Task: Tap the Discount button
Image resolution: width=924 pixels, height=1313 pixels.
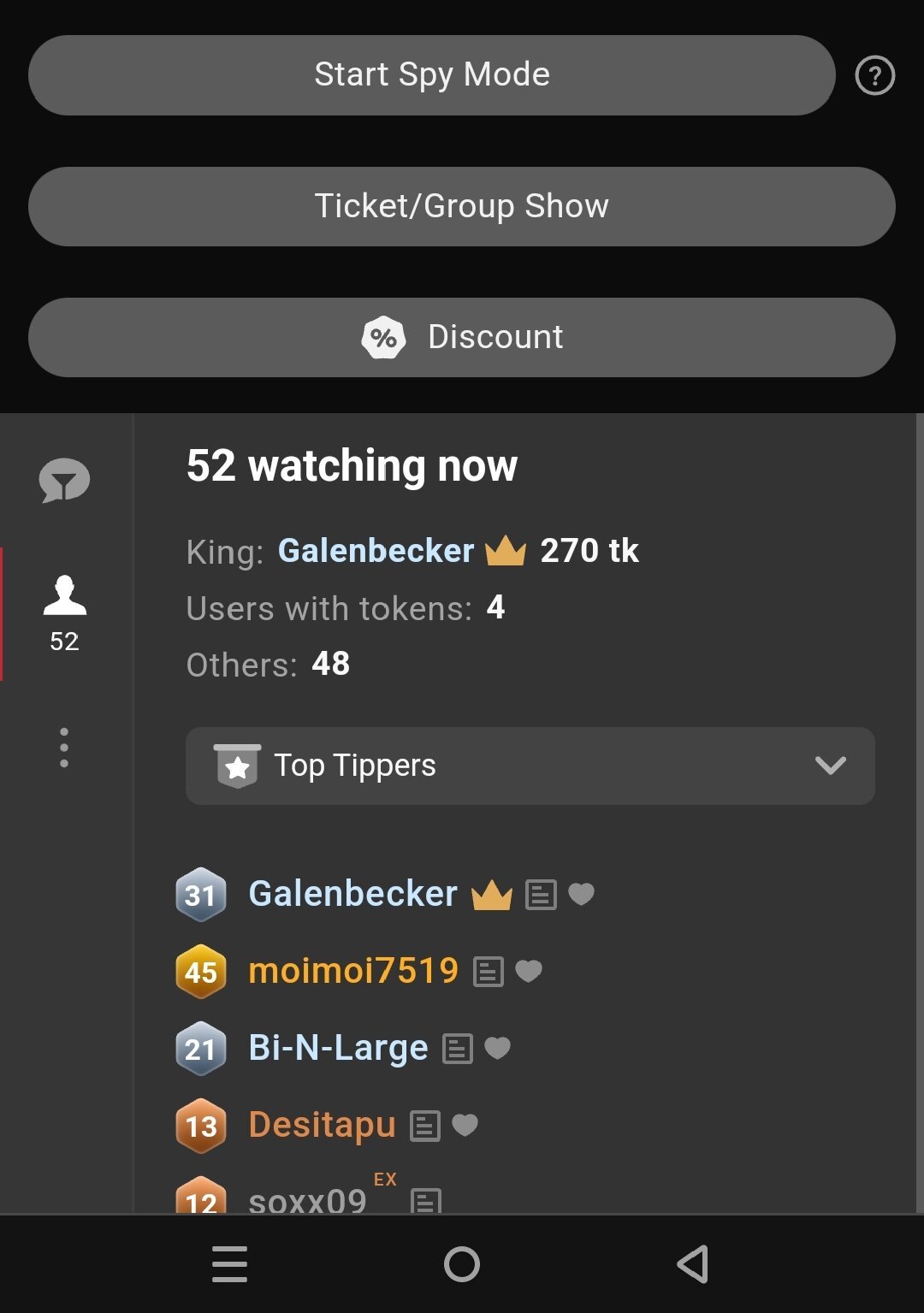Action: coord(461,337)
